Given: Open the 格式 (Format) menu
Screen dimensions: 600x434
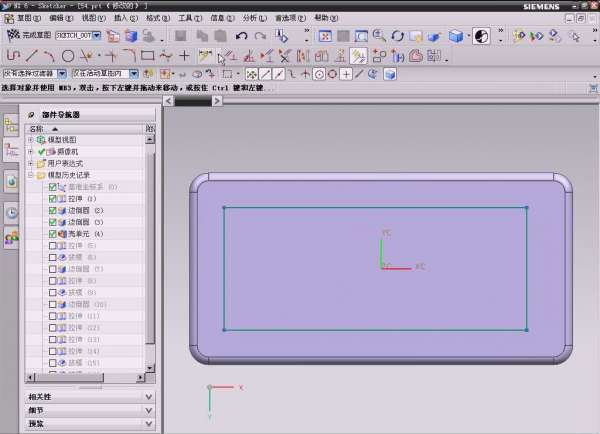Looking at the screenshot, I should pos(158,18).
